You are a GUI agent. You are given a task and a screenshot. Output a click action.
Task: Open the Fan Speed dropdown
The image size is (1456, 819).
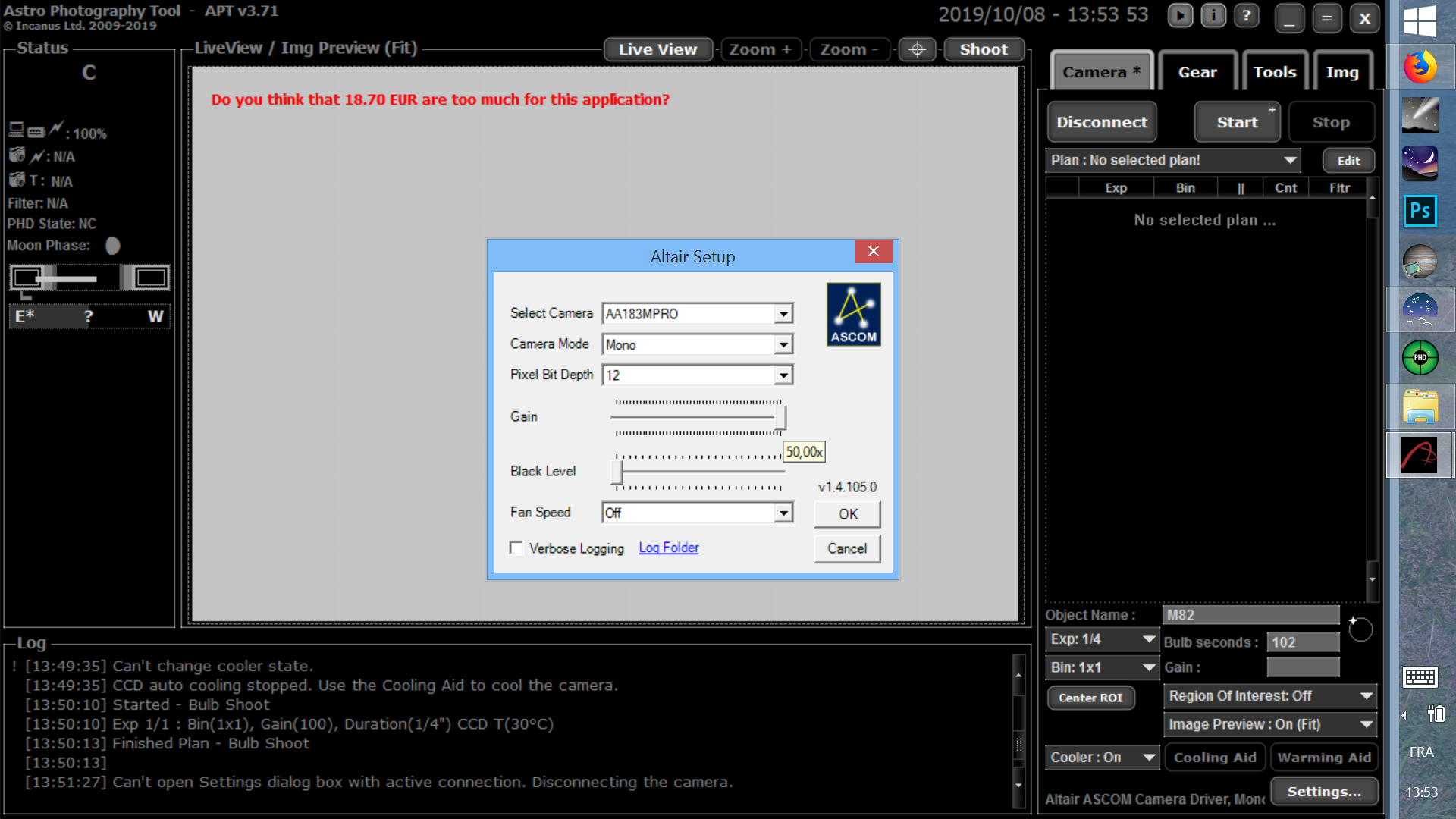(x=783, y=513)
